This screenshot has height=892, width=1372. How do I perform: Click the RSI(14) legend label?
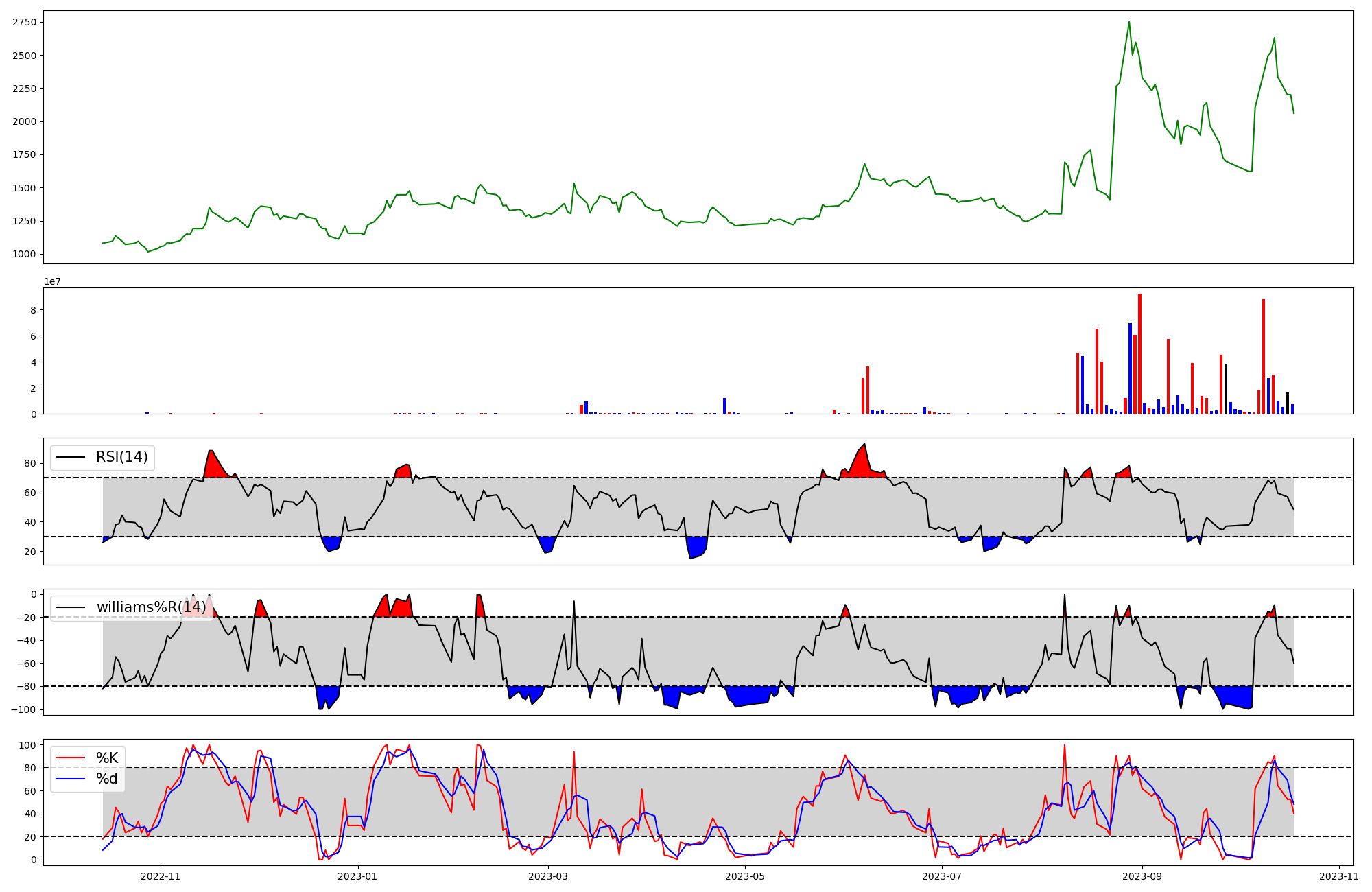click(x=121, y=457)
